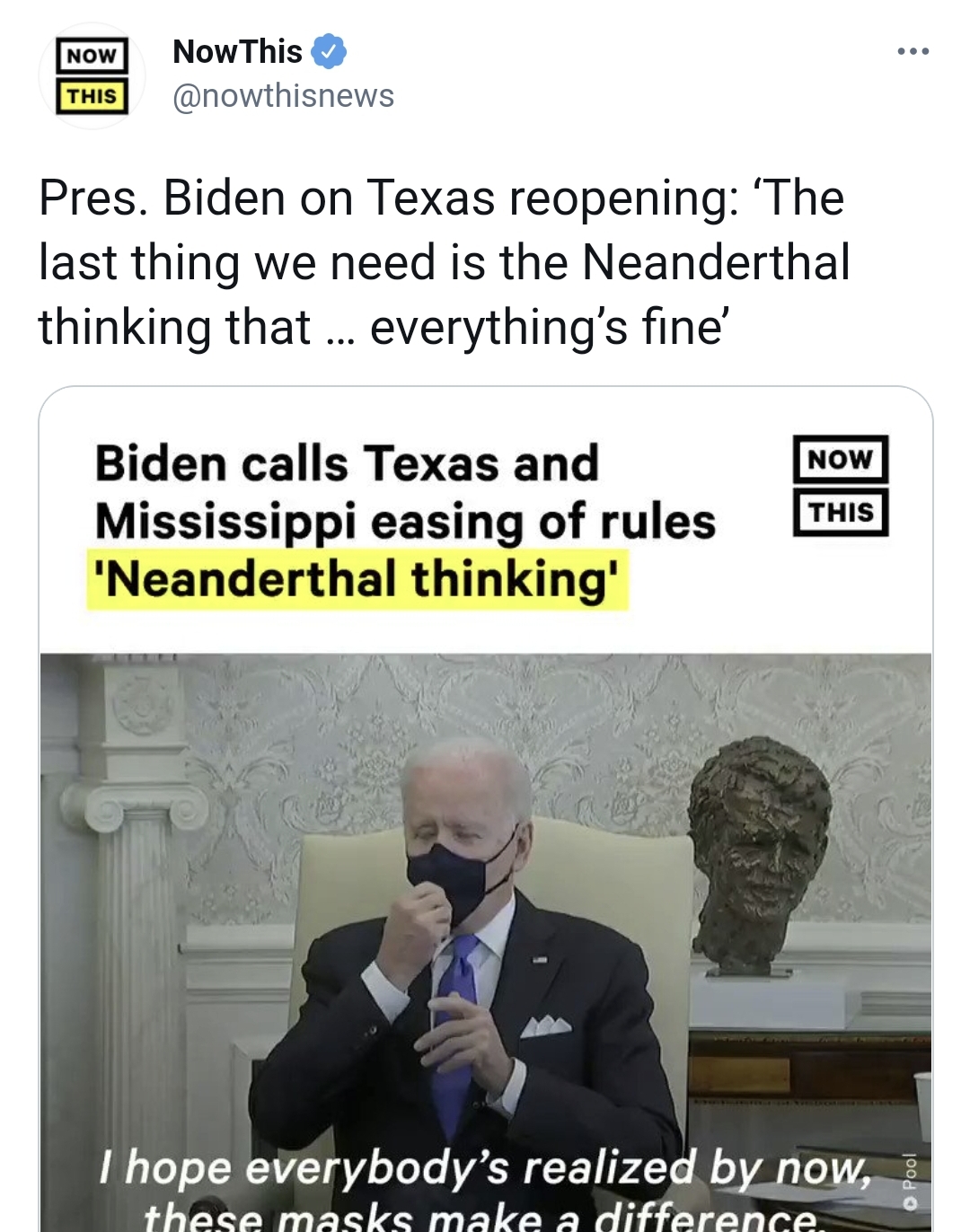This screenshot has height=1232, width=970.
Task: Click the 'these masks make a difference' caption
Action: 485,1217
